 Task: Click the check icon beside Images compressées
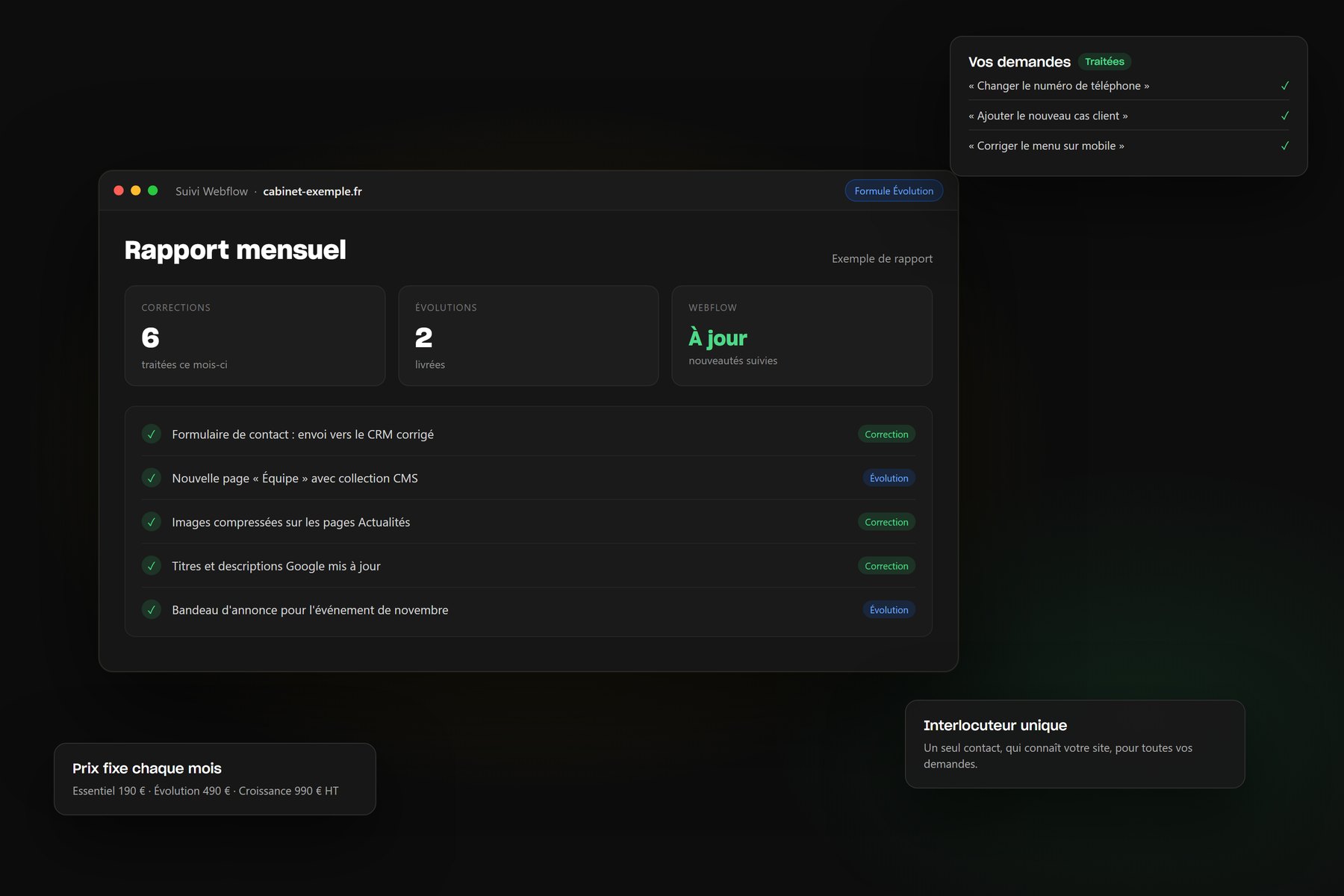click(152, 522)
